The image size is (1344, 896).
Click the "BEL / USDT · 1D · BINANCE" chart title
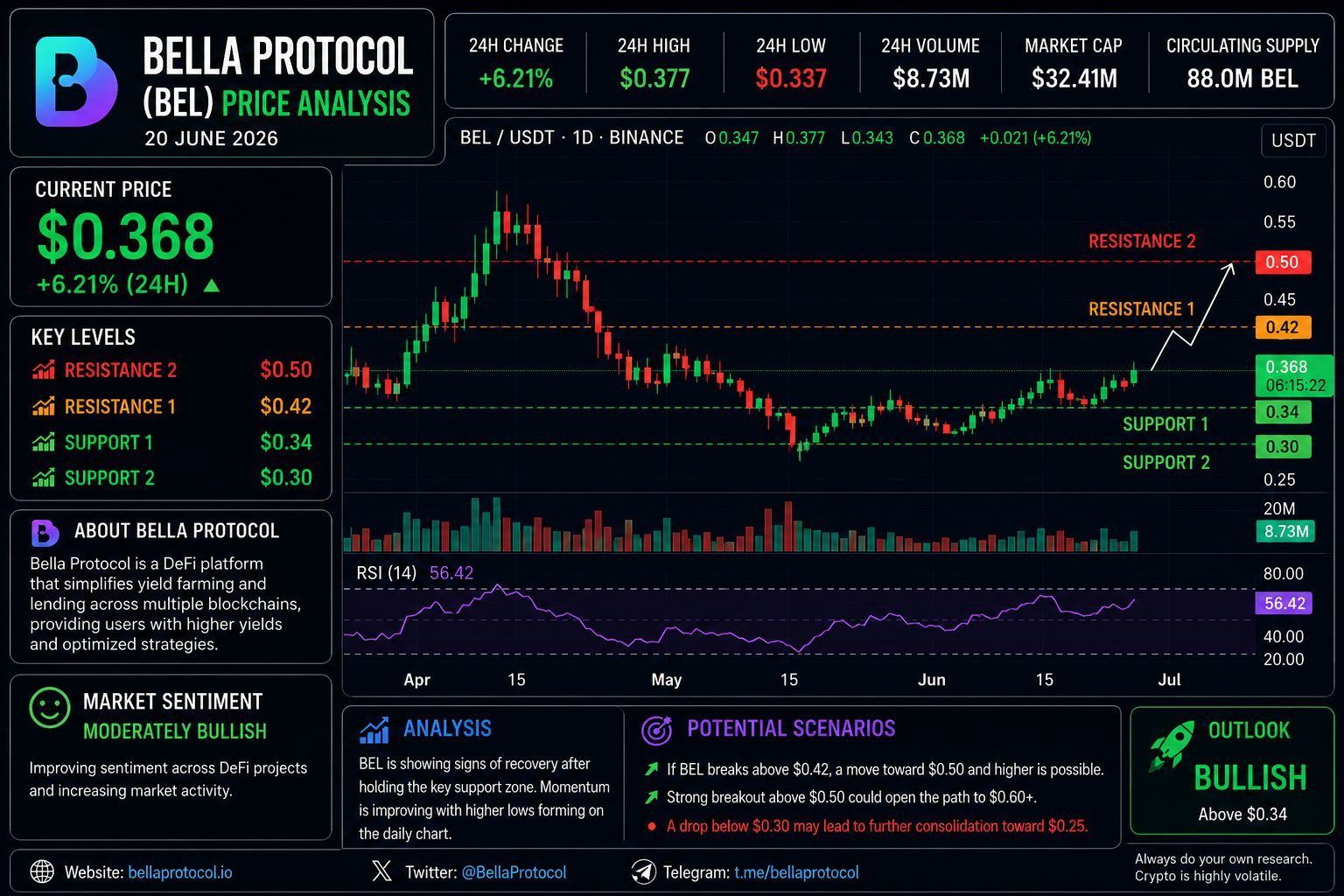click(x=572, y=138)
